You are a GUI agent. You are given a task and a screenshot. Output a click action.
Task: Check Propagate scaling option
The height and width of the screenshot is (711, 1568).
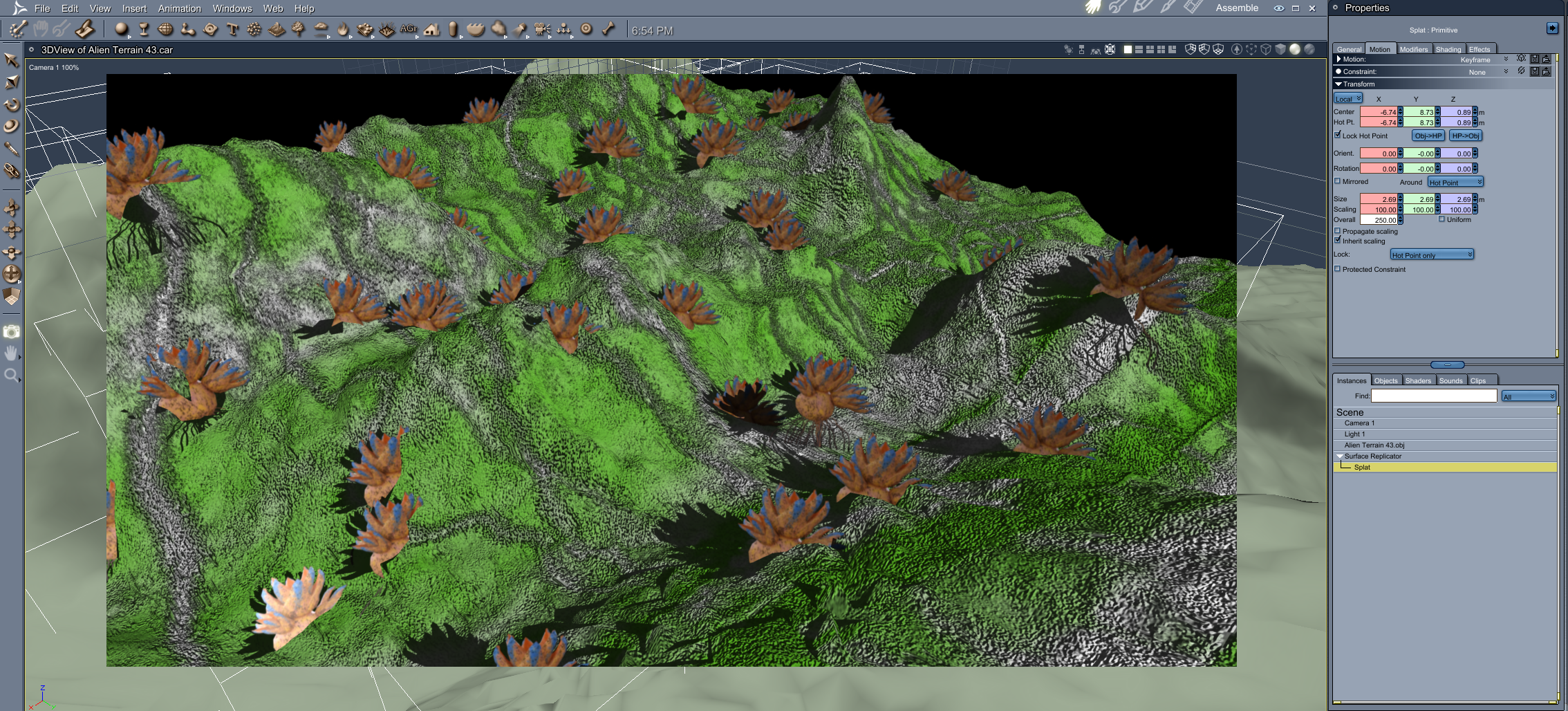(1337, 231)
